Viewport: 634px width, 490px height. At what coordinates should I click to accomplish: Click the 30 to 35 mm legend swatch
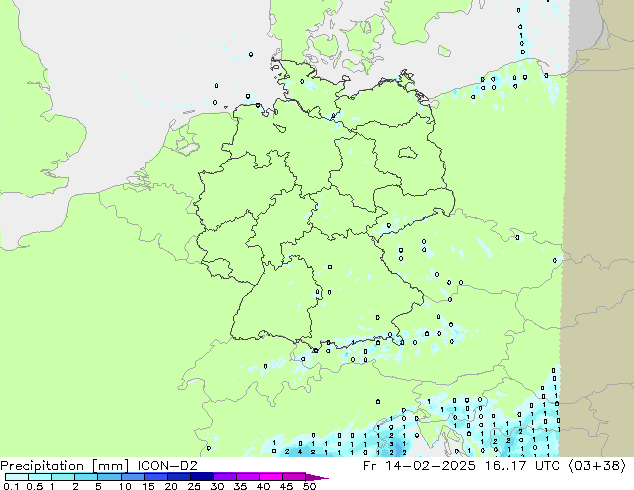tap(225, 477)
